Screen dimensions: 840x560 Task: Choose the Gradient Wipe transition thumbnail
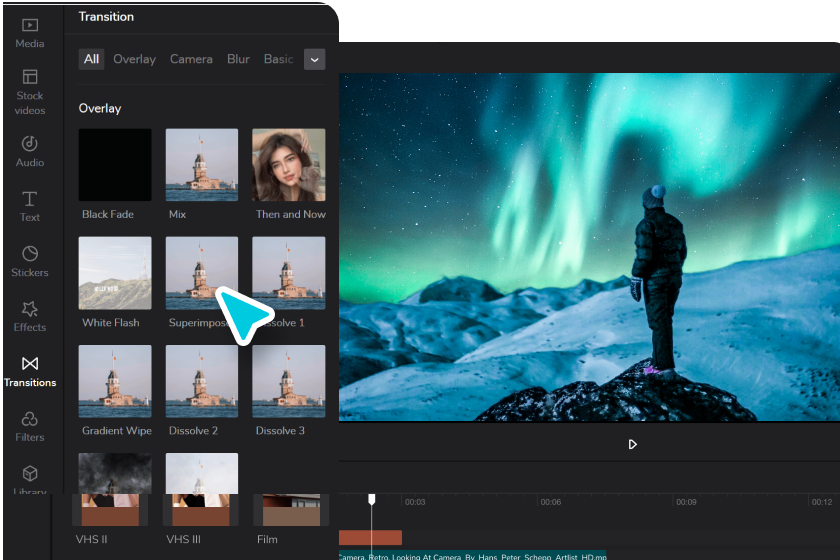coord(115,381)
